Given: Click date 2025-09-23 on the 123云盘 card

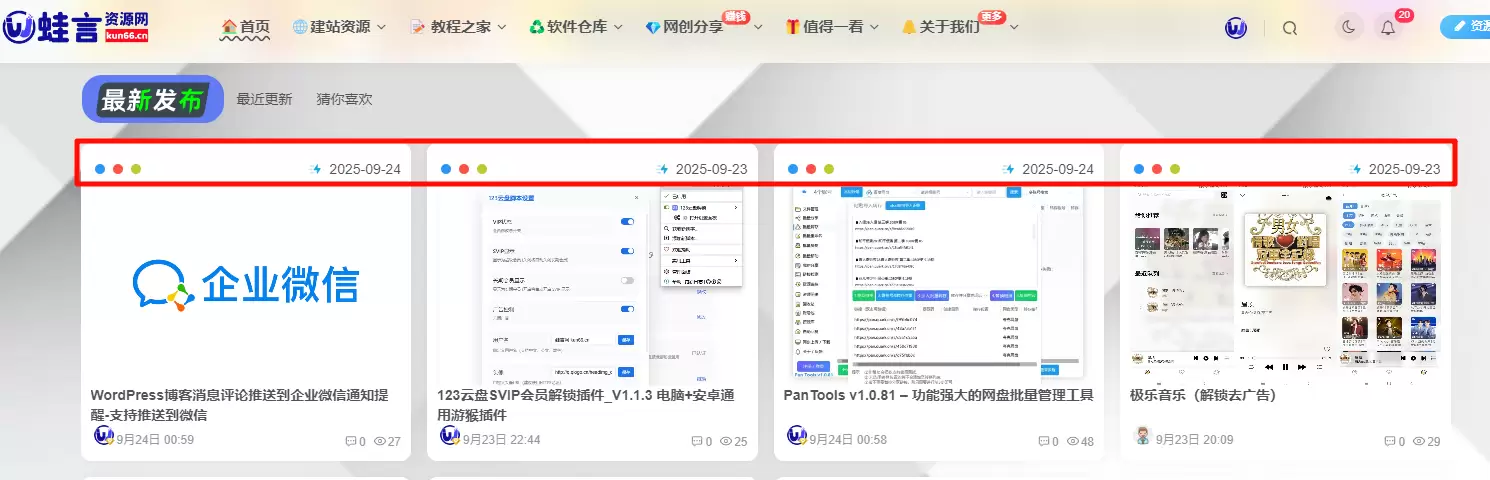Looking at the screenshot, I should pyautogui.click(x=712, y=169).
